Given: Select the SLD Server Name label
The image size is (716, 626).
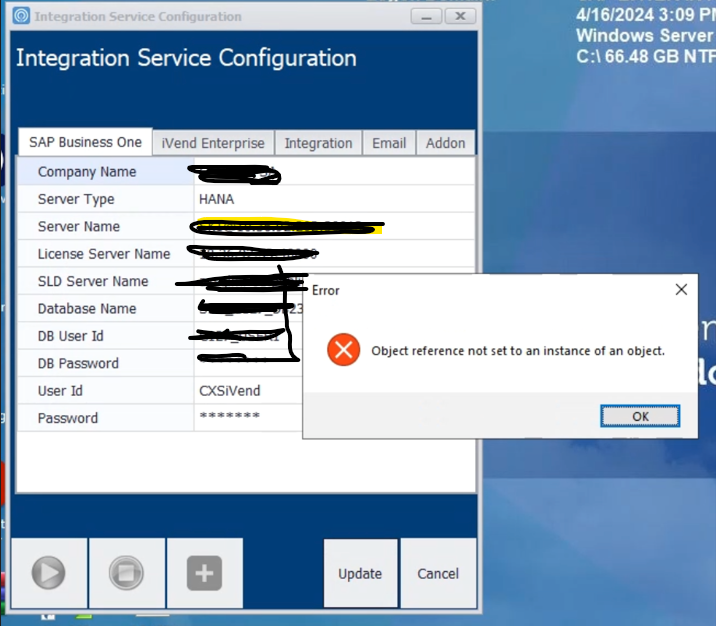Looking at the screenshot, I should click(93, 281).
